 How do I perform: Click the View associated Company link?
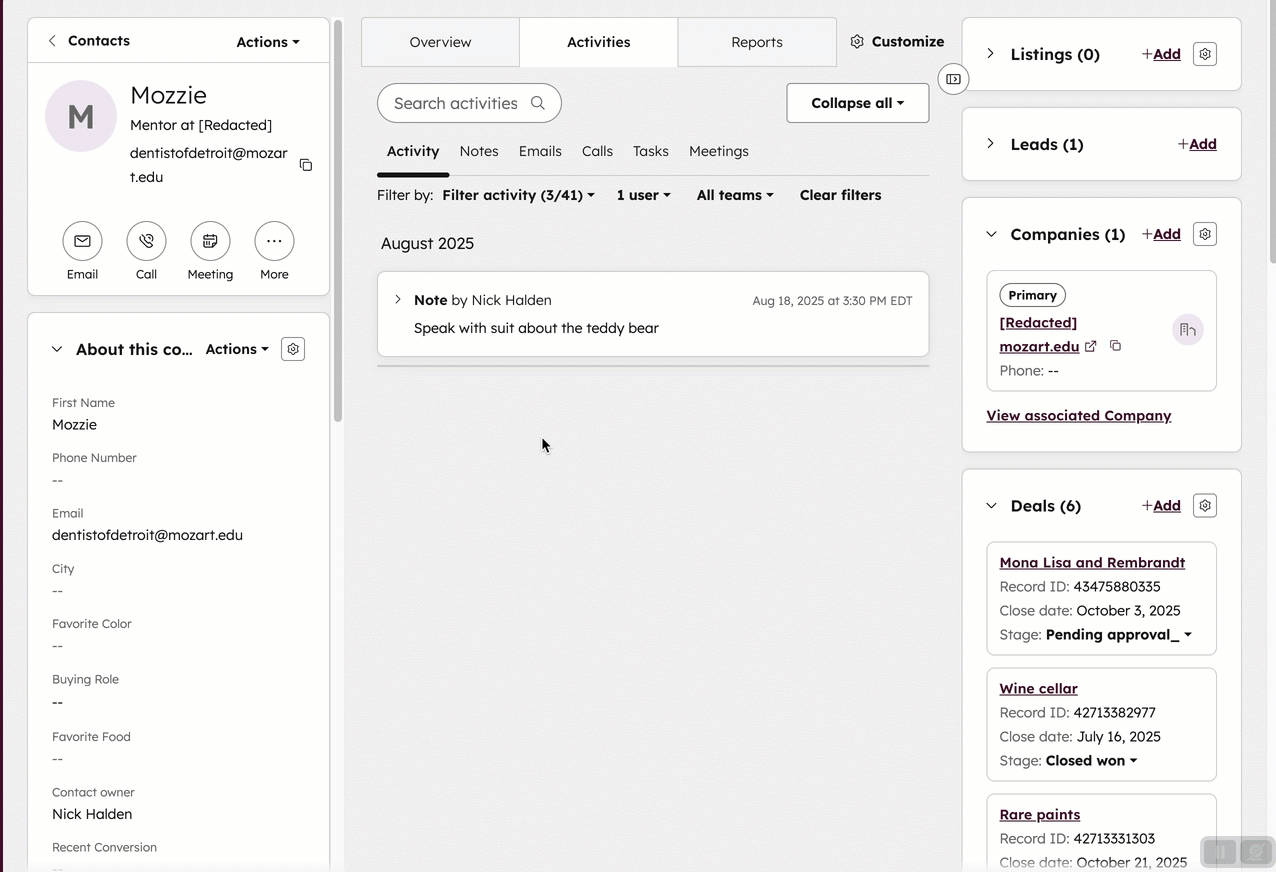click(1078, 415)
